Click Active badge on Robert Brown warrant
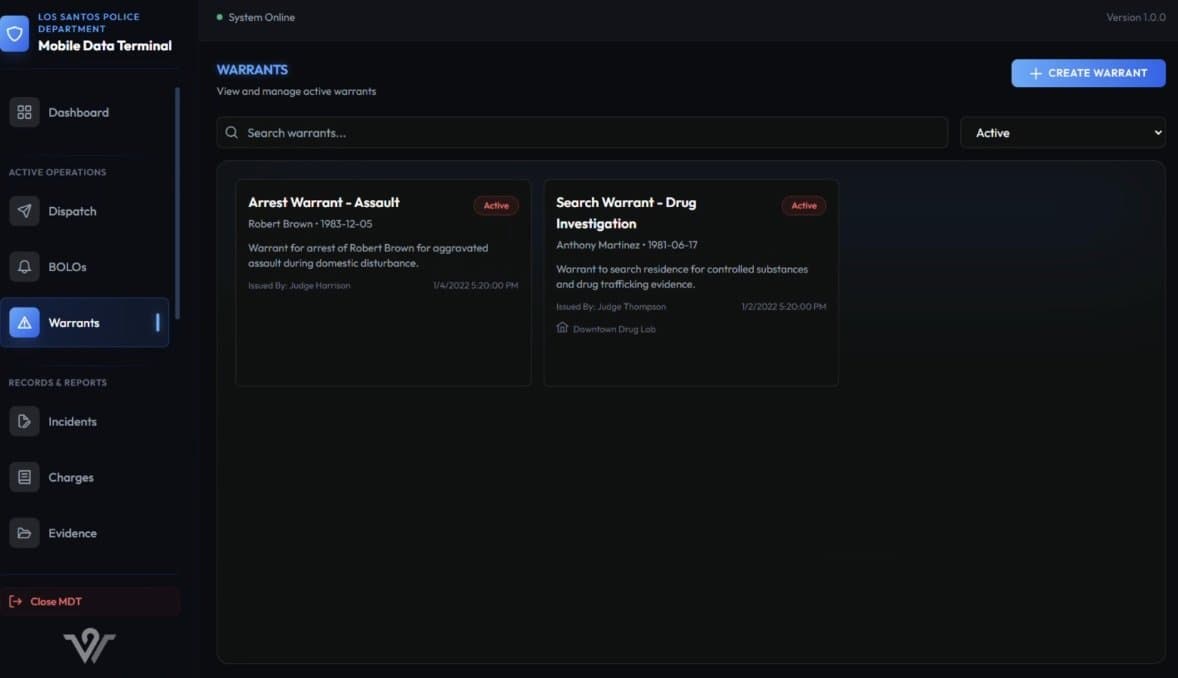Image resolution: width=1178 pixels, height=678 pixels. click(x=496, y=206)
